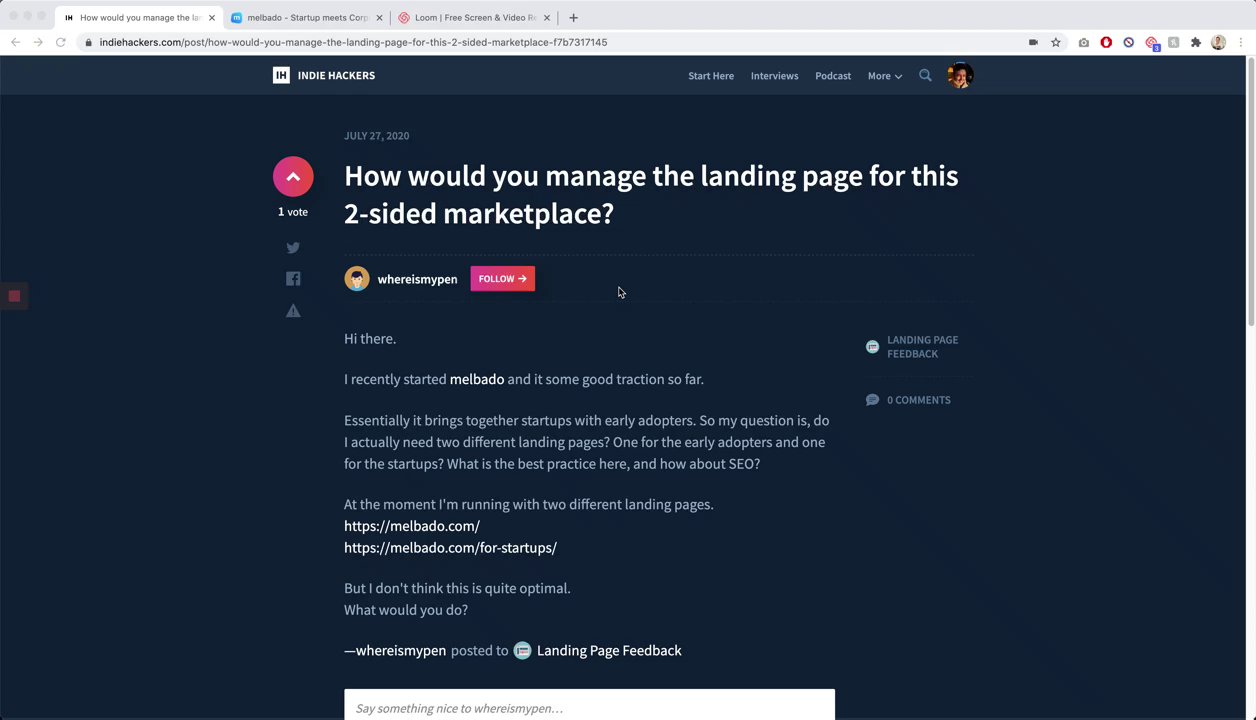
Task: Open site search magnifier icon
Action: click(x=925, y=75)
